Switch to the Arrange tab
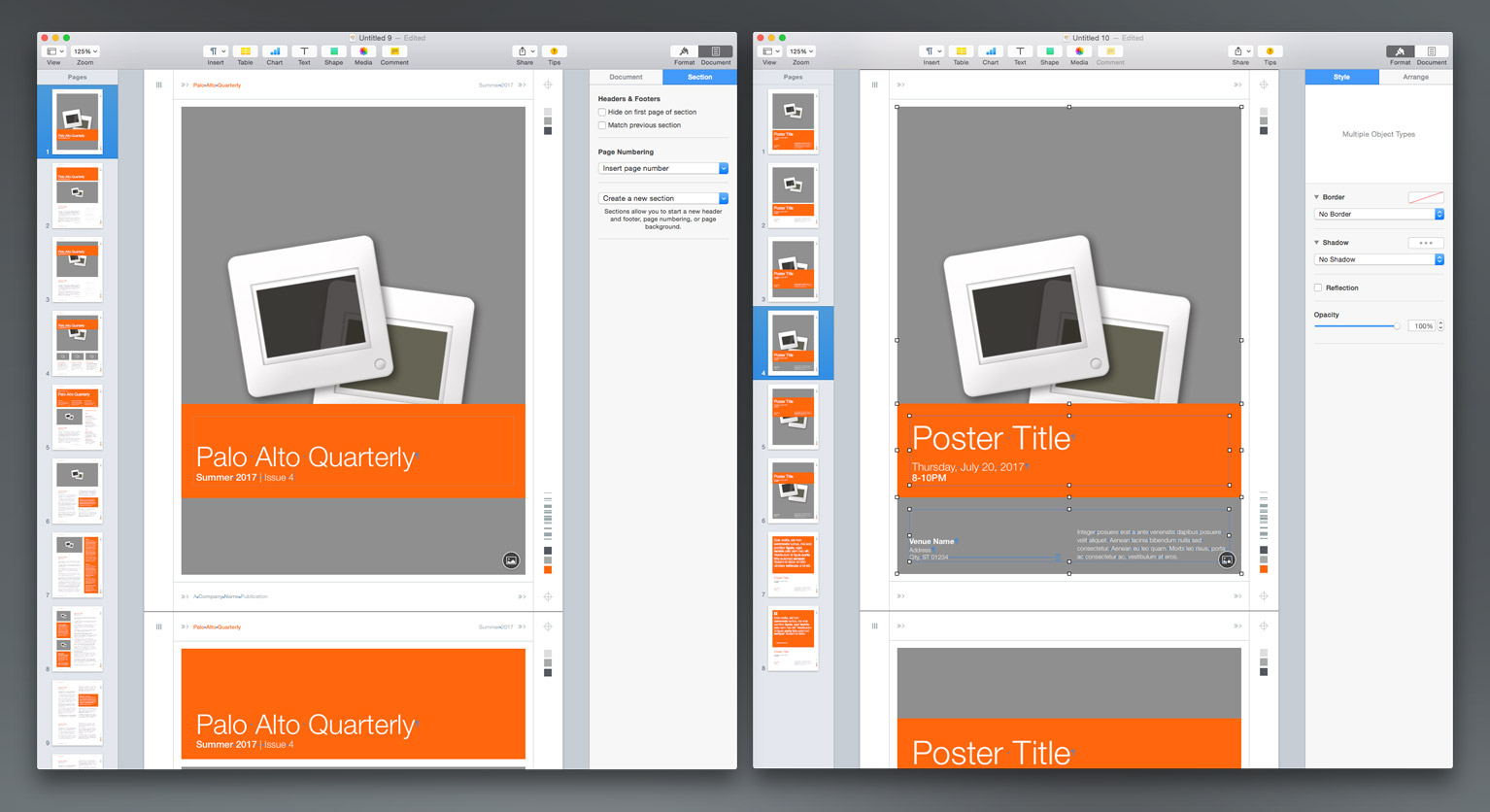 tap(1415, 77)
